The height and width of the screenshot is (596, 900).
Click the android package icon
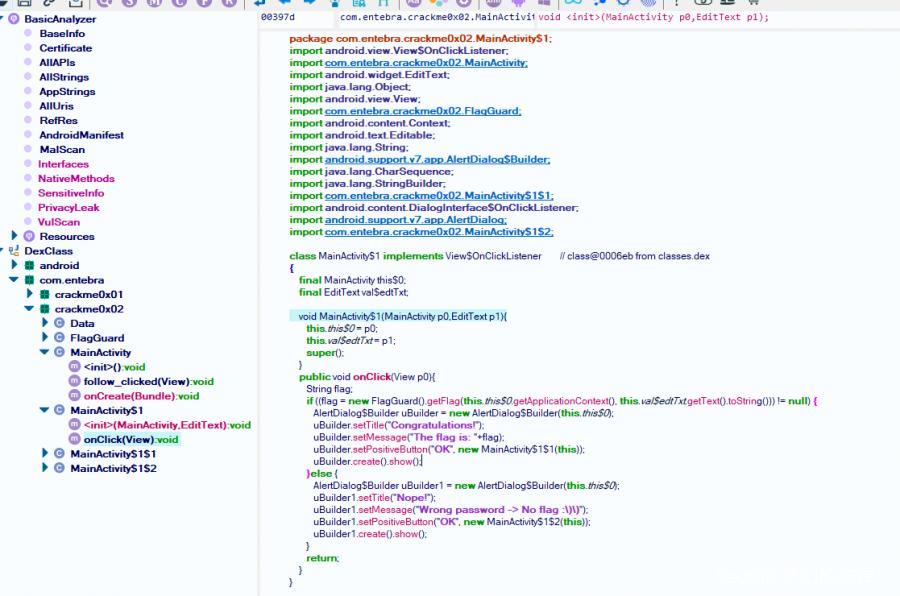pos(29,265)
